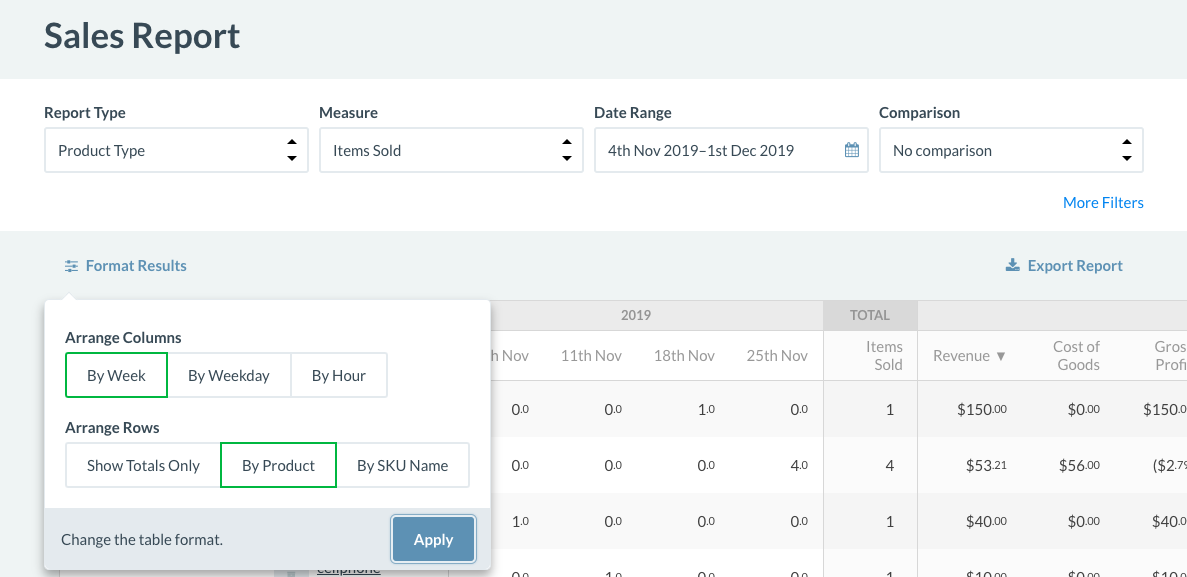Click the 25th Nov column header

click(777, 356)
